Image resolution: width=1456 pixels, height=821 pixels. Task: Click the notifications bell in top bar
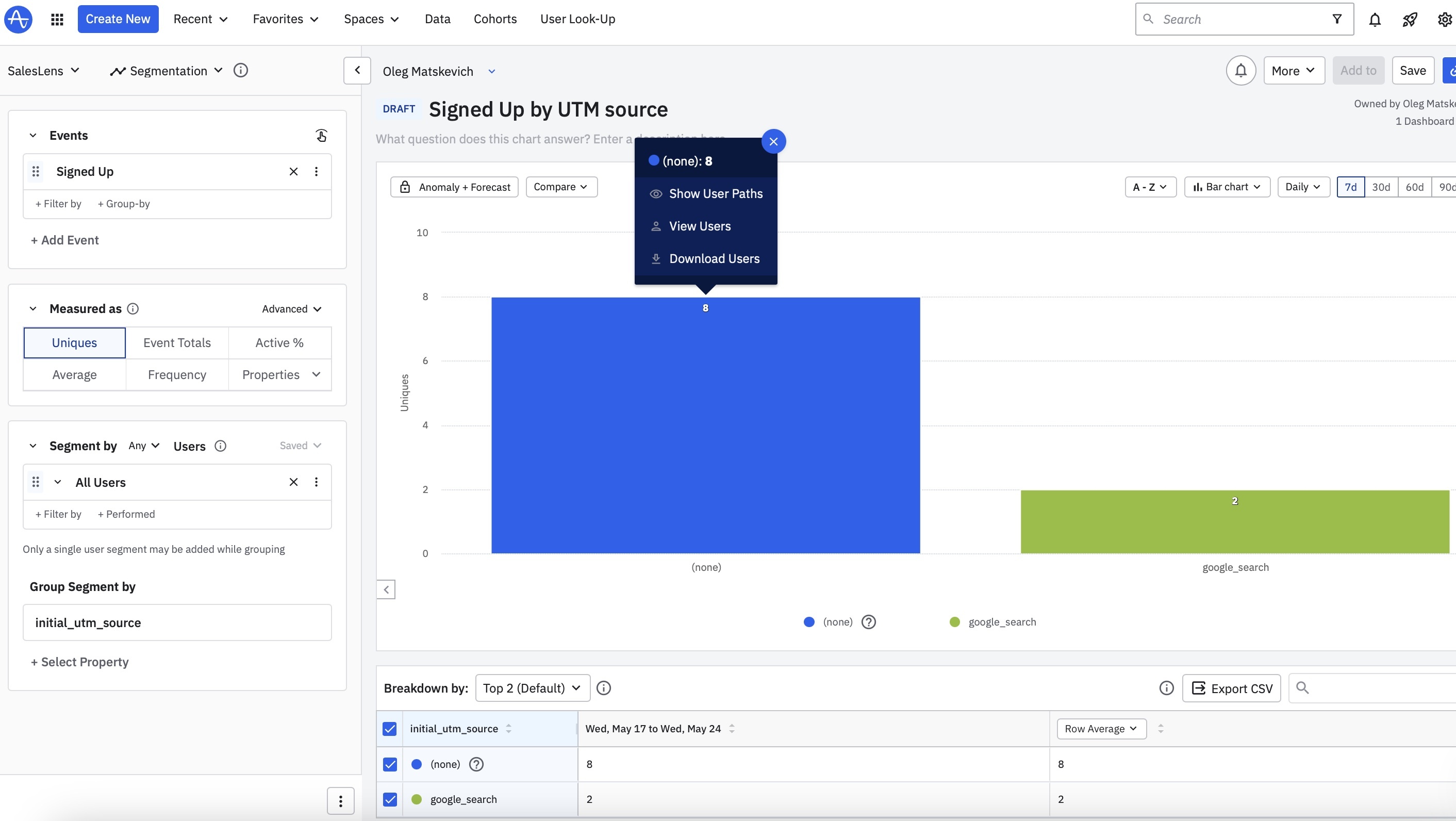(x=1375, y=20)
